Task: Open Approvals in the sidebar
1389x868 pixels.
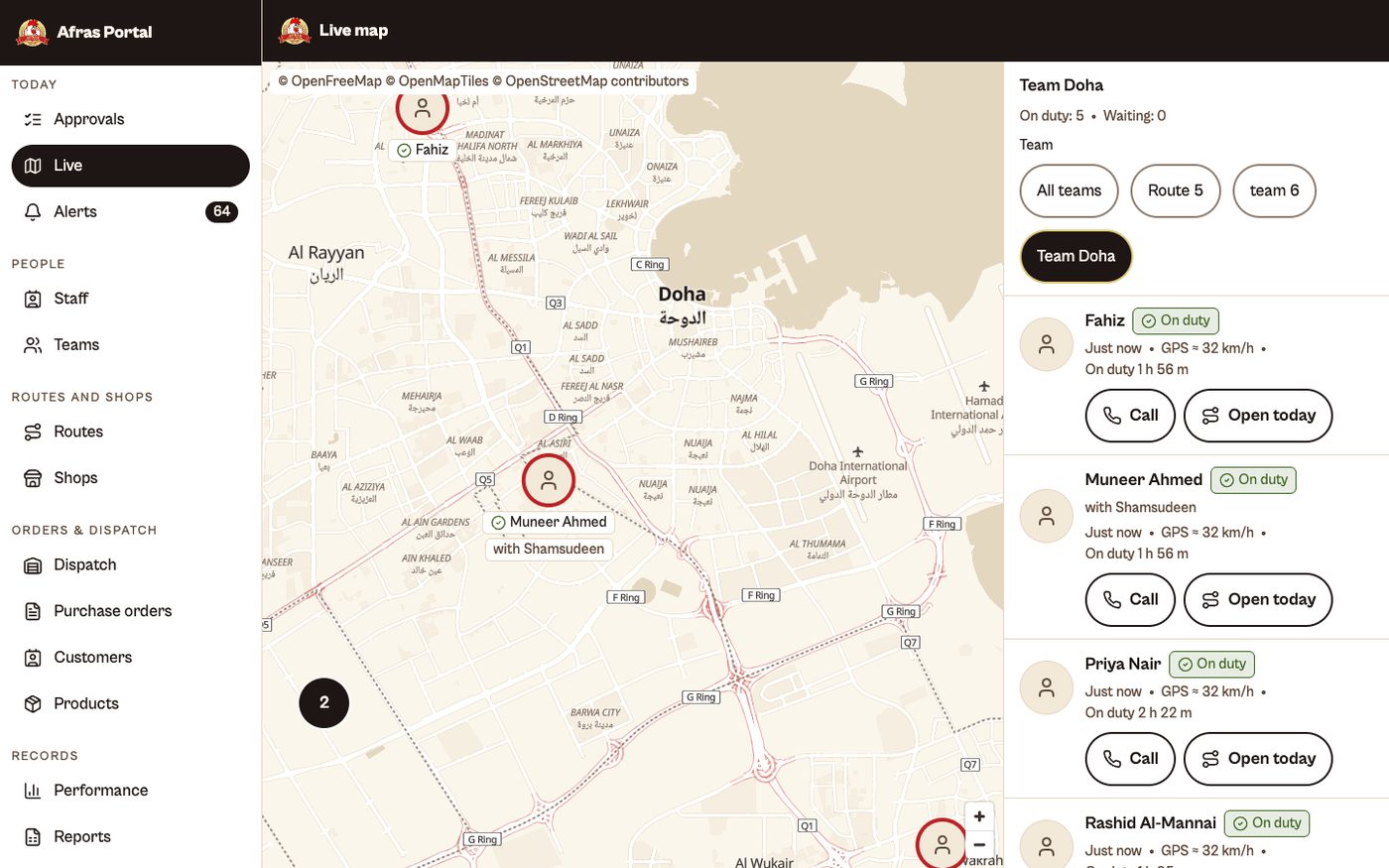Action: (130, 119)
